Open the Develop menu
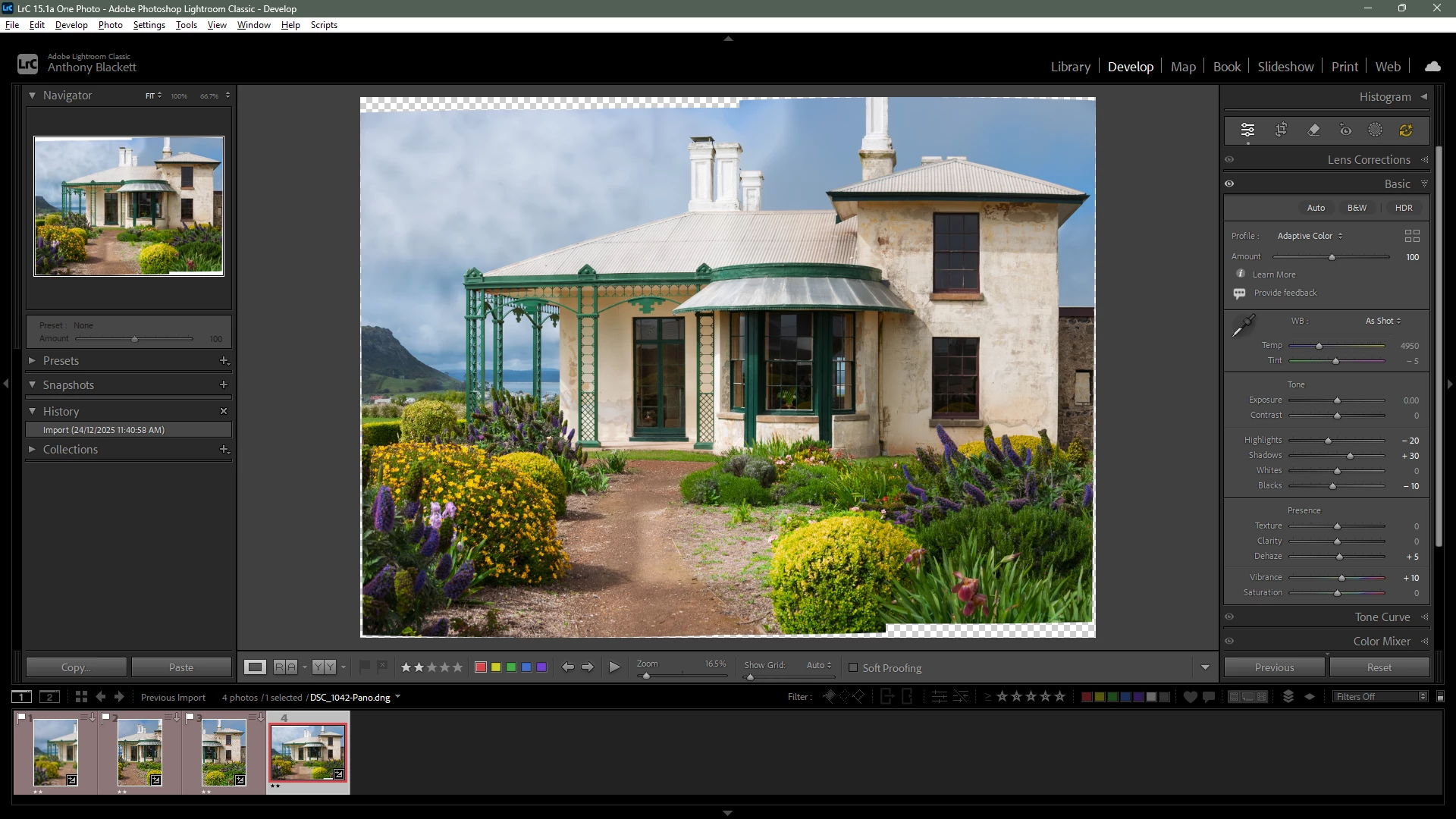Image resolution: width=1456 pixels, height=819 pixels. point(71,25)
